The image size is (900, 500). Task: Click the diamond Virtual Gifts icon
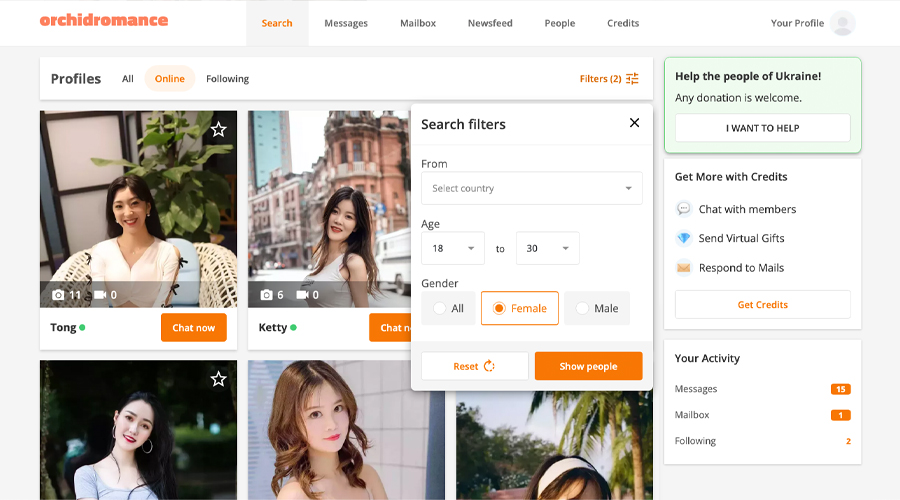684,238
